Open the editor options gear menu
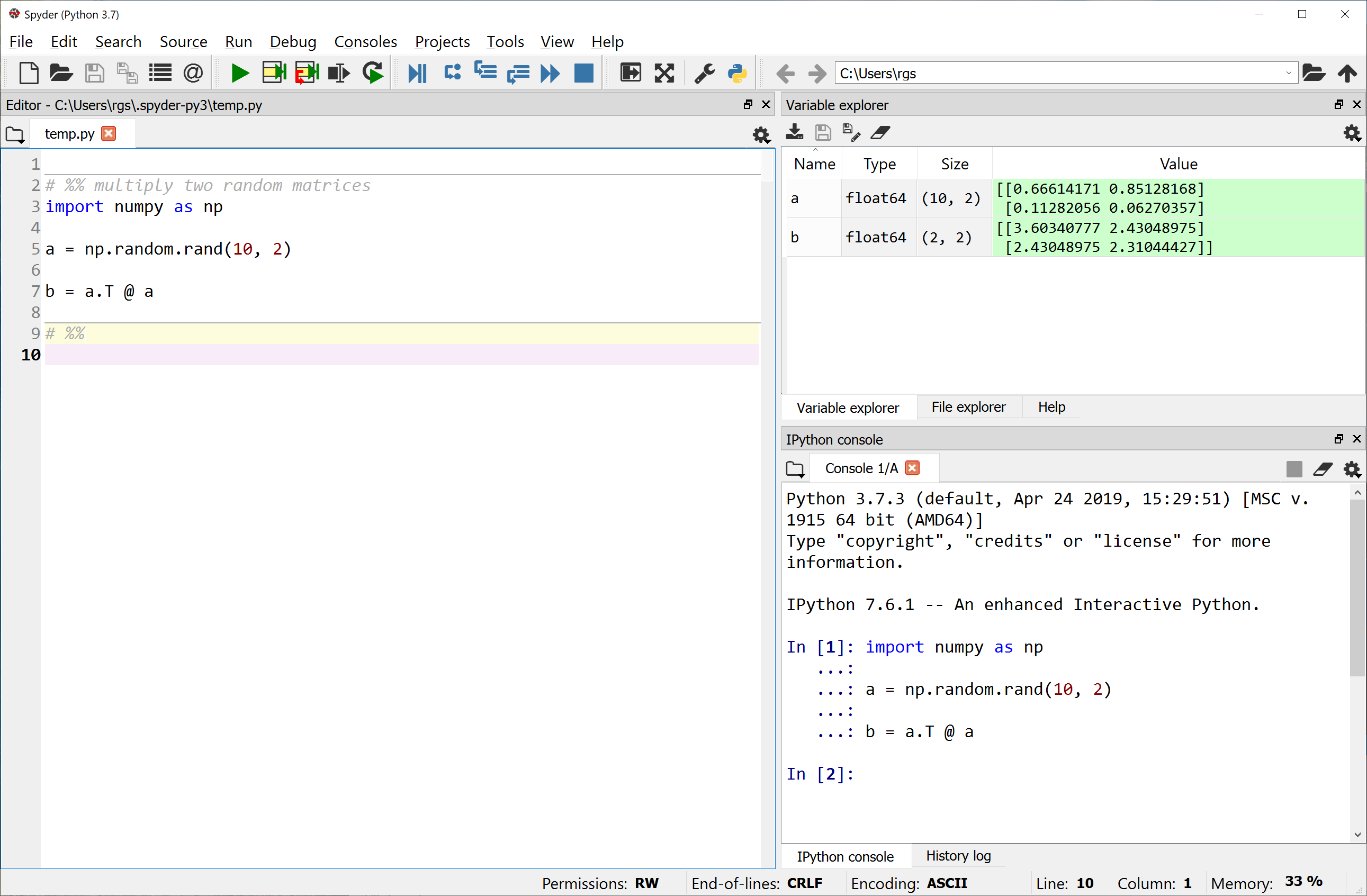 761,135
